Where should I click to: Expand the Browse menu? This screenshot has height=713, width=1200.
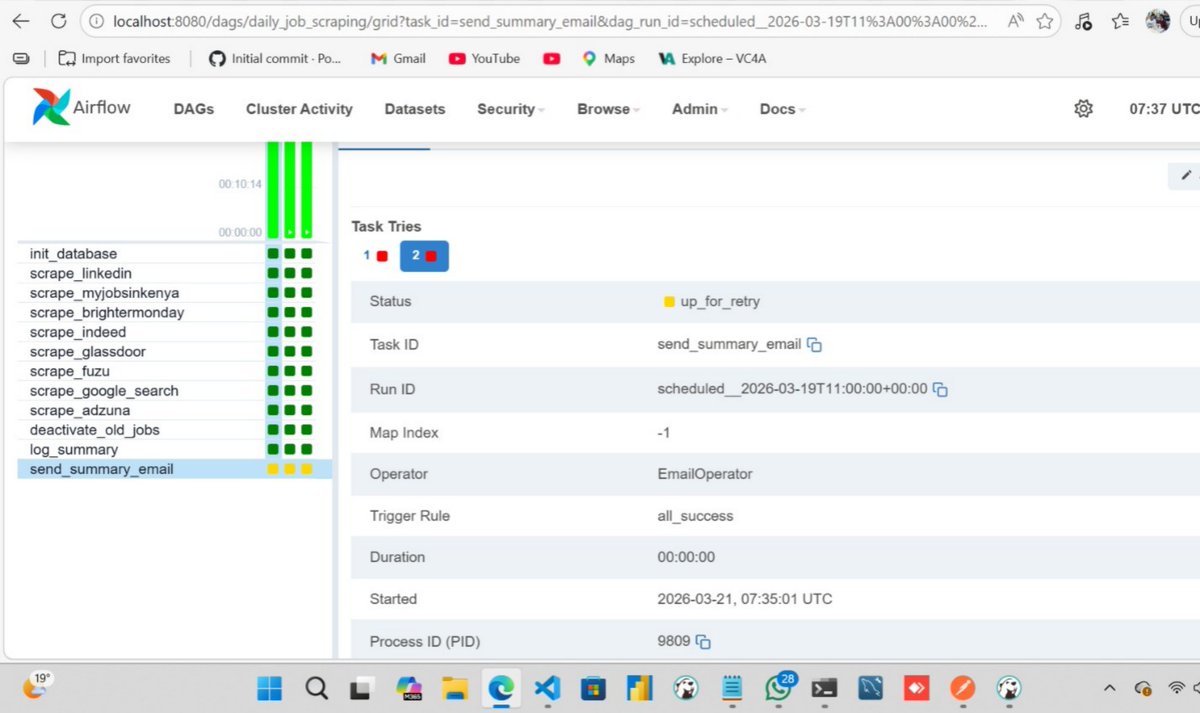608,109
